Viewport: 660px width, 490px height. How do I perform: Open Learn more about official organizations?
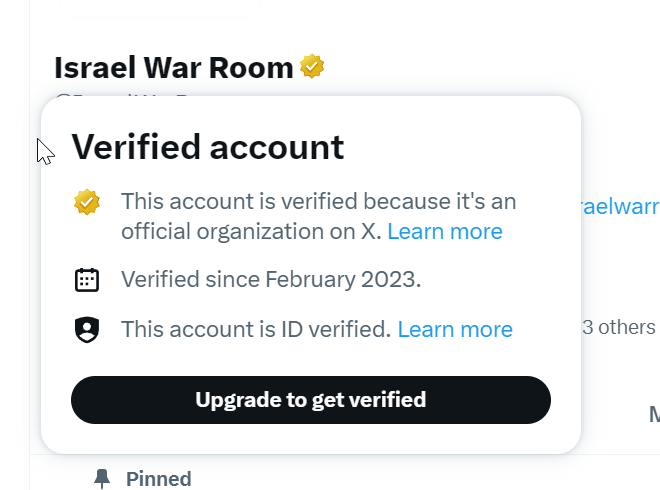(444, 232)
